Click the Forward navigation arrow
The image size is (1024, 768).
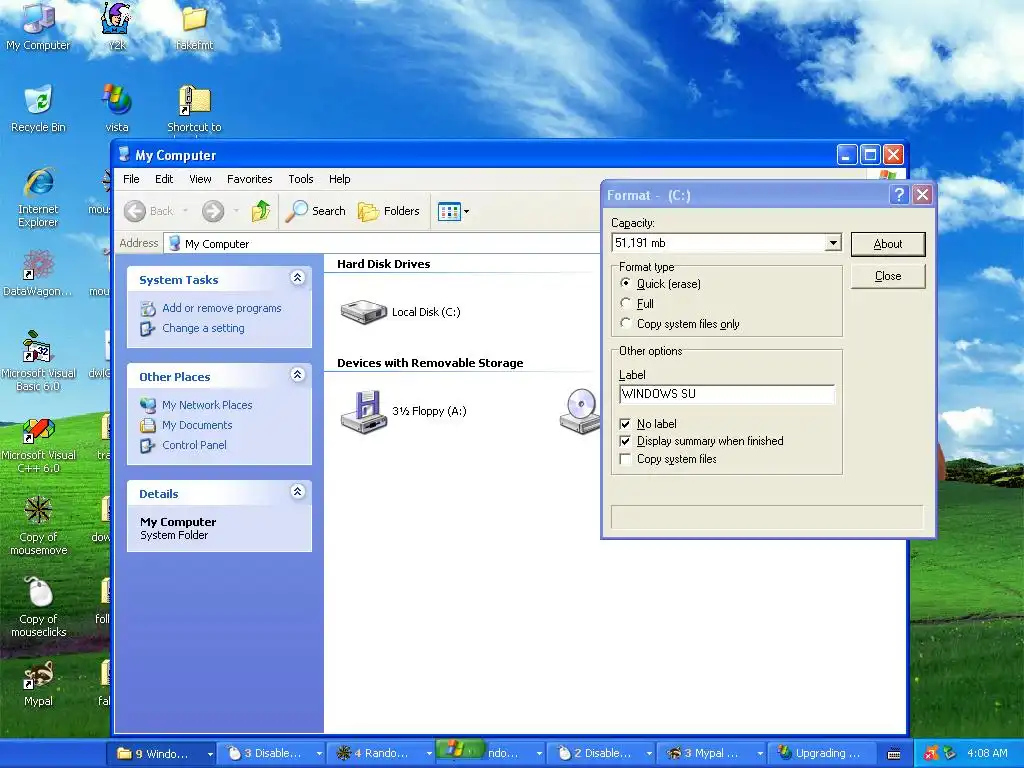pos(213,211)
